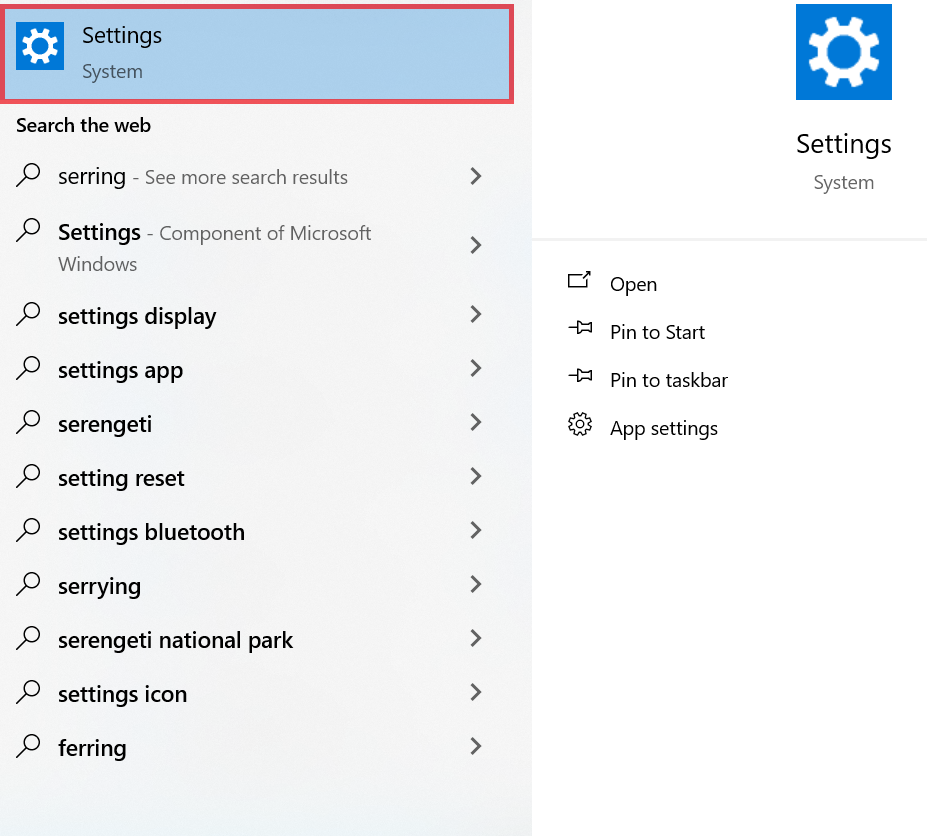
Task: Expand the 'serring' suggestion chevron
Action: click(476, 176)
